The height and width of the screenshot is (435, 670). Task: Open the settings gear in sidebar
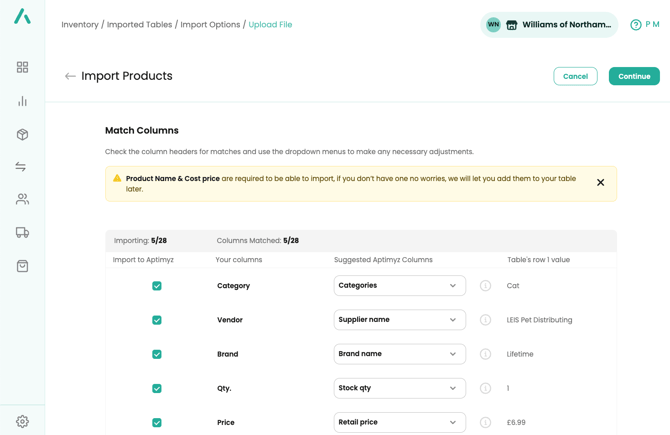[22, 422]
